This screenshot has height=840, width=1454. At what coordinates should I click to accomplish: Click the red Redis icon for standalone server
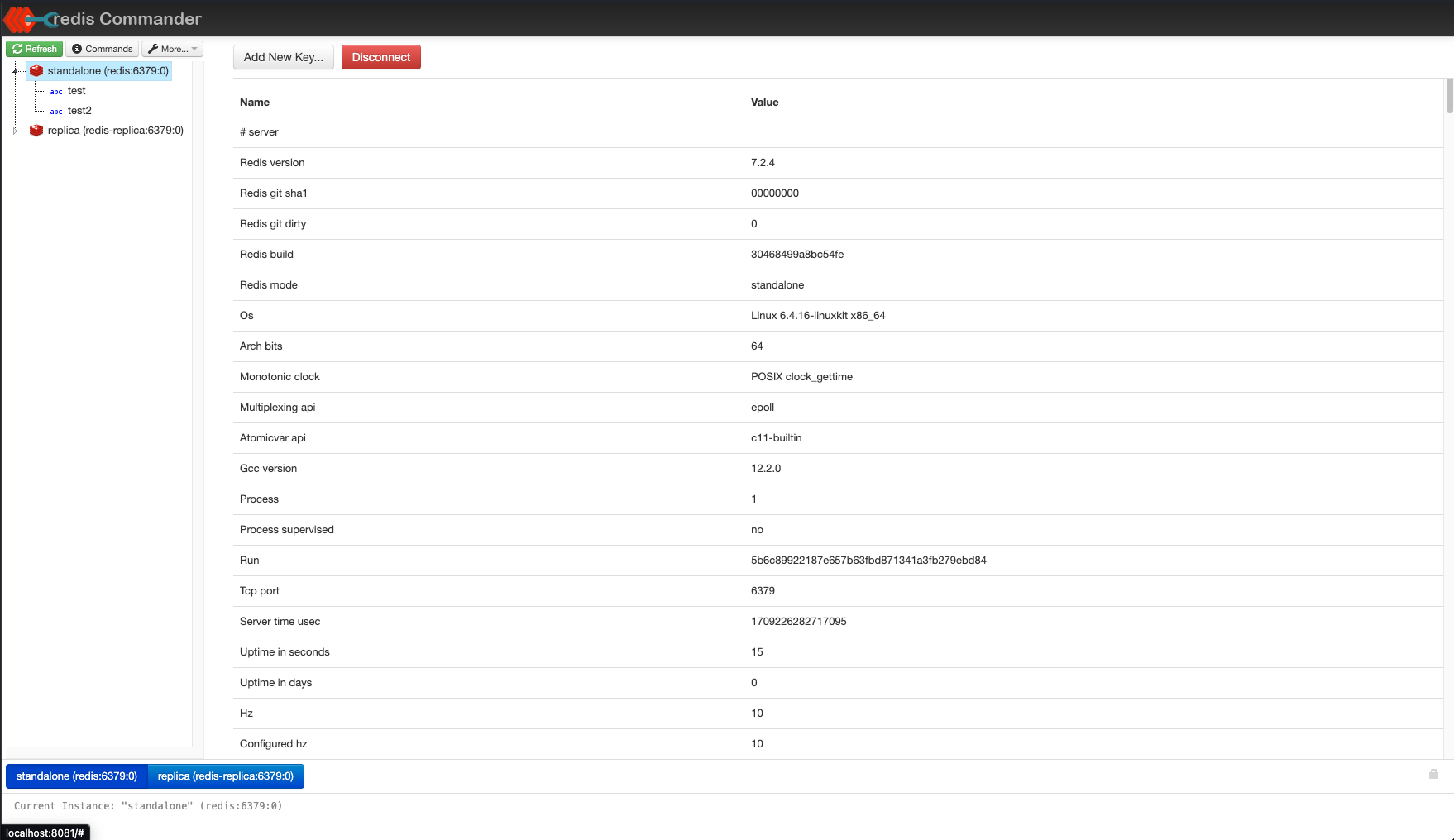[x=36, y=71]
